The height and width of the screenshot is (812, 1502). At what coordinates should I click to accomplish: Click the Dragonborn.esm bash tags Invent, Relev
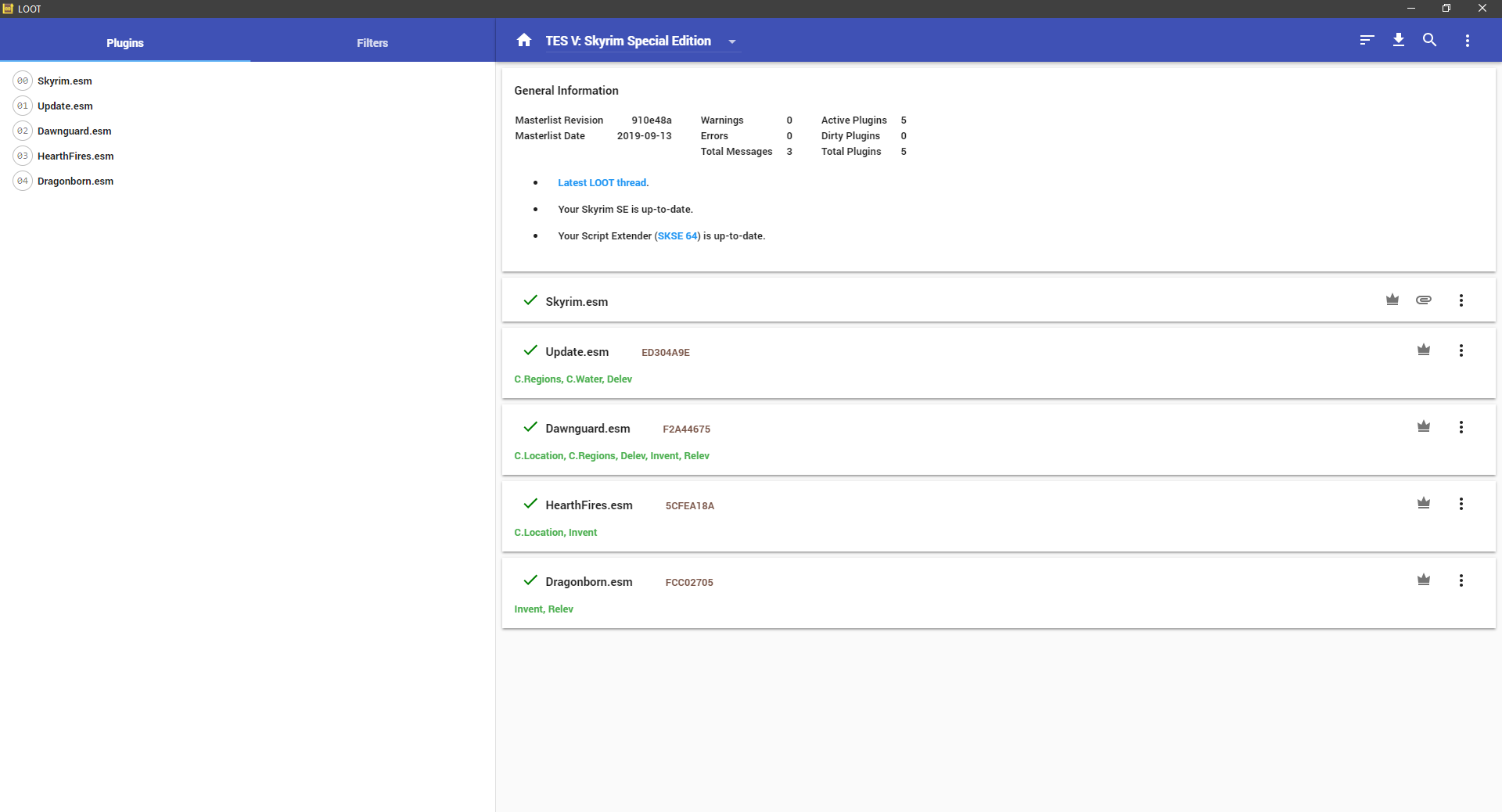[544, 609]
